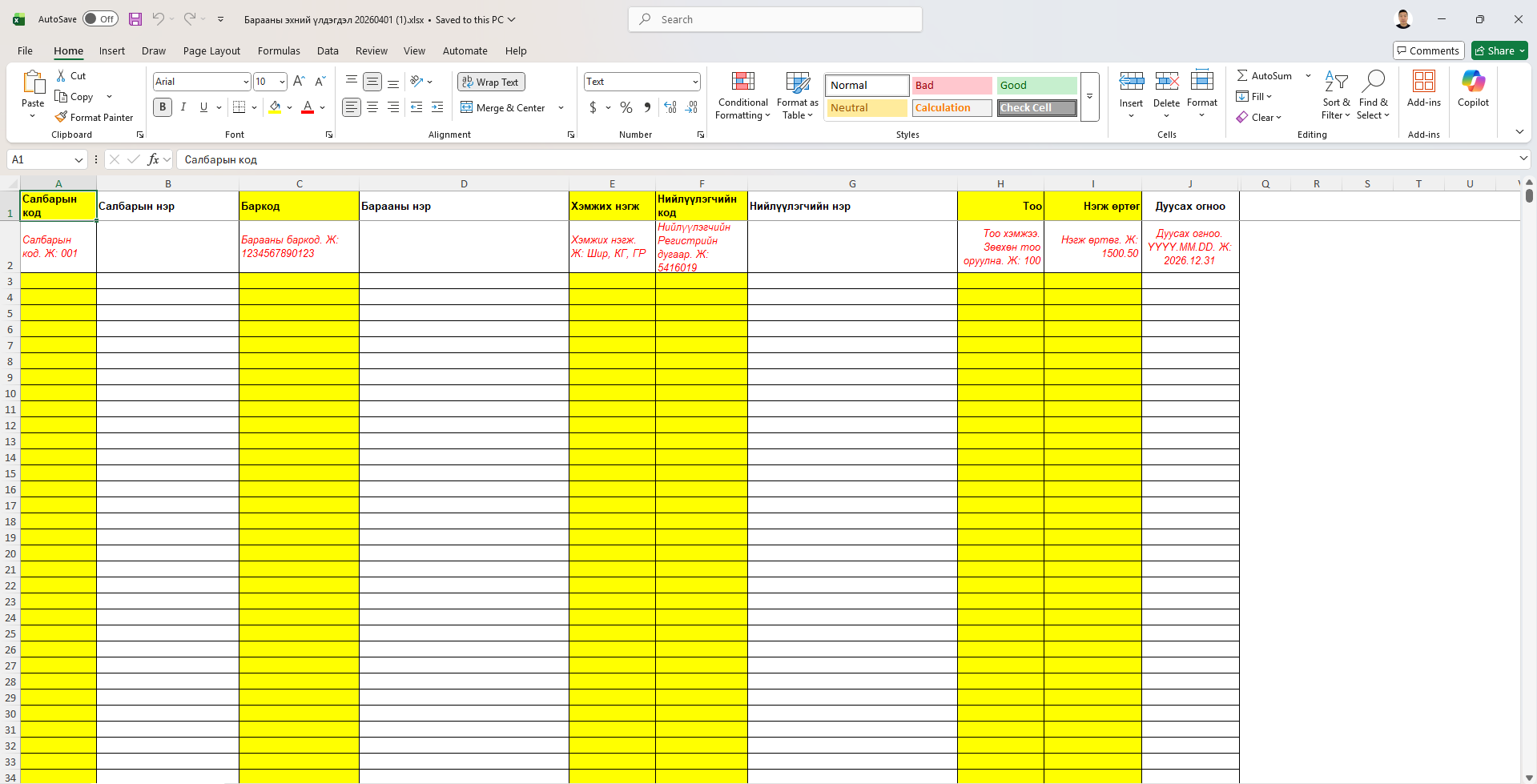This screenshot has height=784, width=1537.
Task: Open the Formulas ribbon tab
Action: (x=279, y=50)
